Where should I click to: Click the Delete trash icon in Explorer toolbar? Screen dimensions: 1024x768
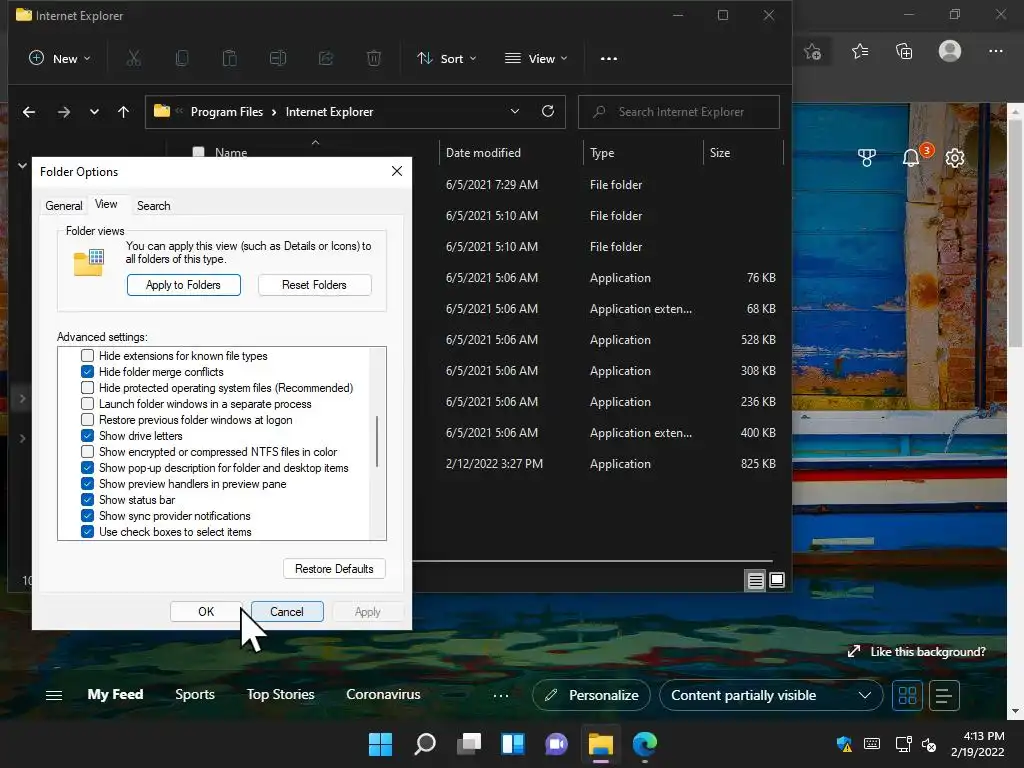pos(374,58)
